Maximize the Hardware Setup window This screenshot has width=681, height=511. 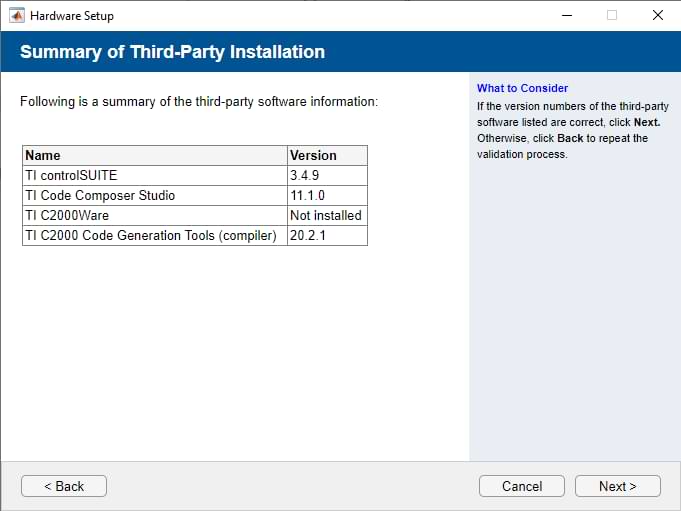612,16
